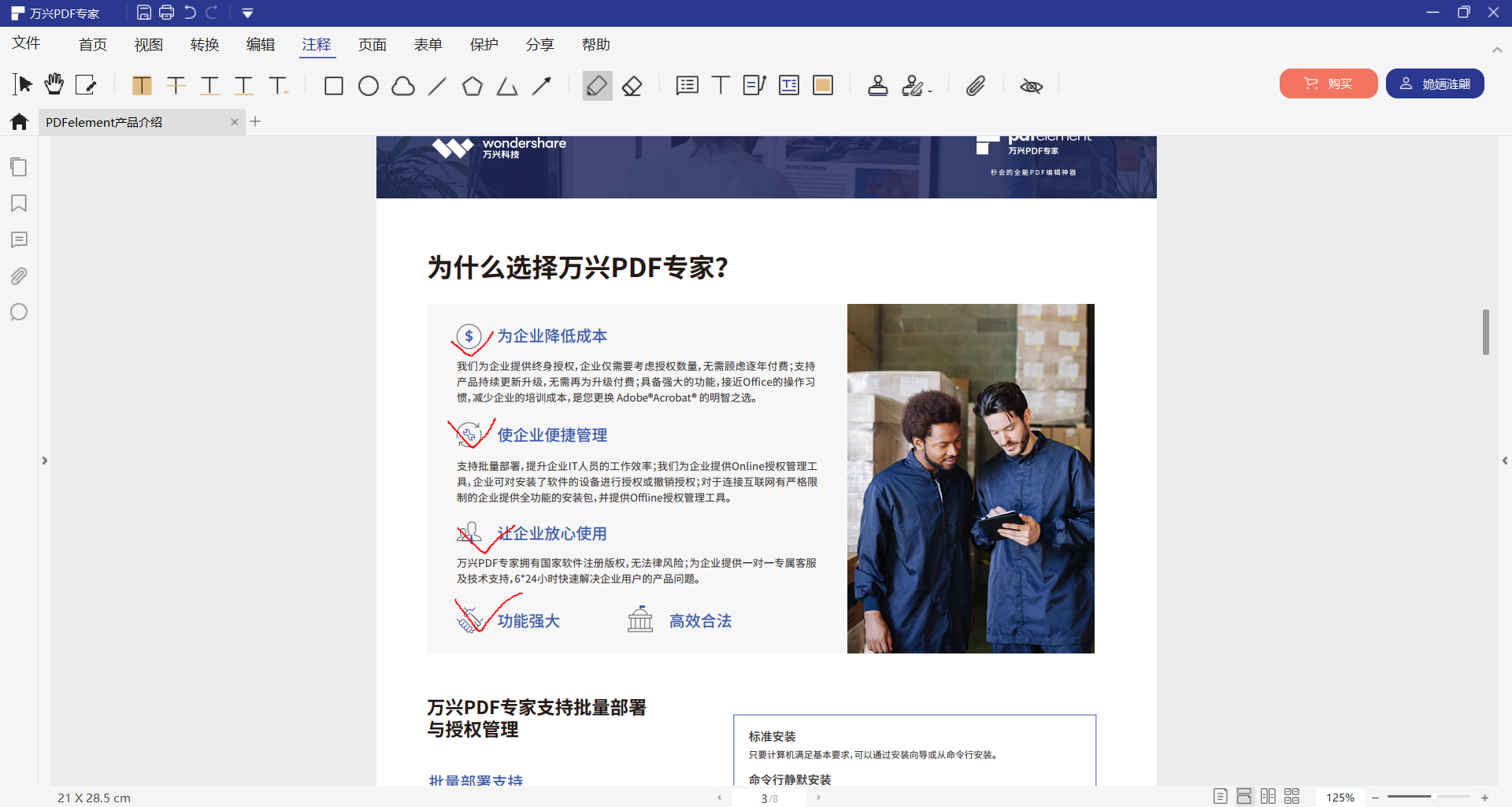Close the PDFelement产品介绍 document tab
Viewport: 1512px width, 807px height.
[234, 122]
